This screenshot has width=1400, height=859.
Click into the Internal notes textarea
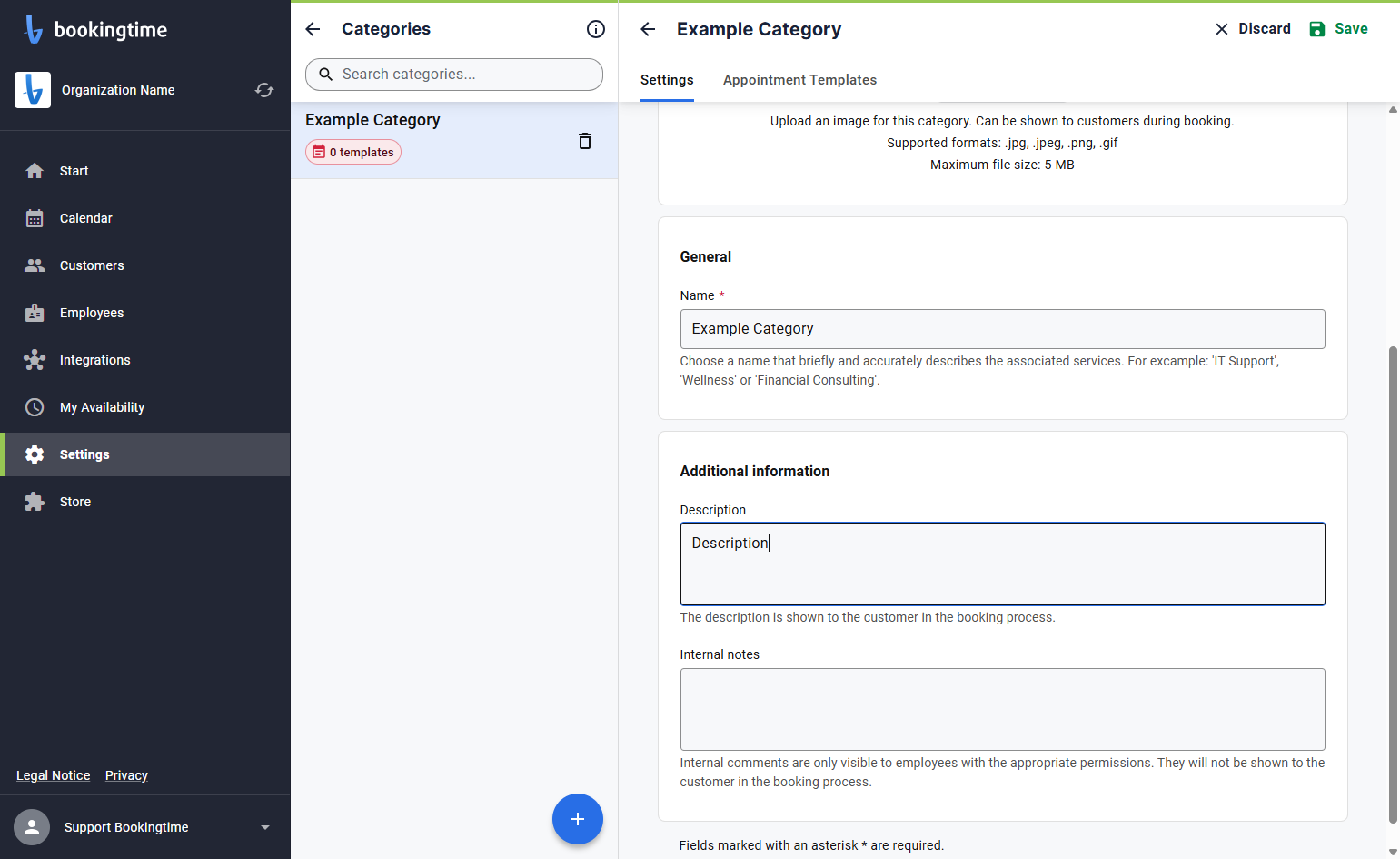point(1002,709)
